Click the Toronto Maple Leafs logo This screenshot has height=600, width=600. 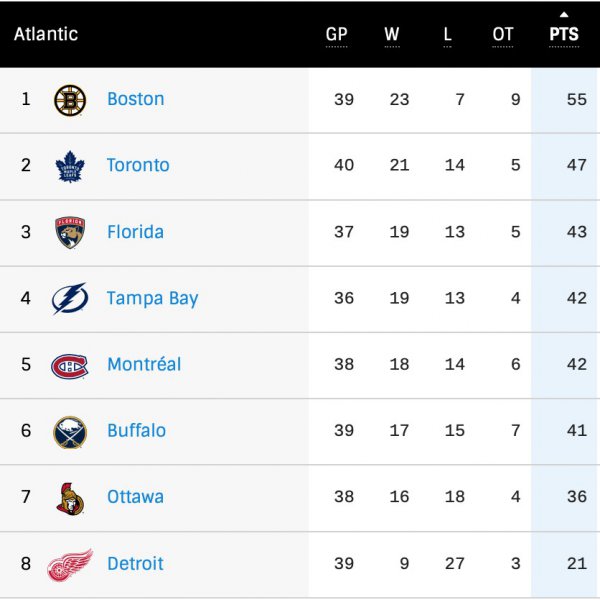pyautogui.click(x=70, y=166)
